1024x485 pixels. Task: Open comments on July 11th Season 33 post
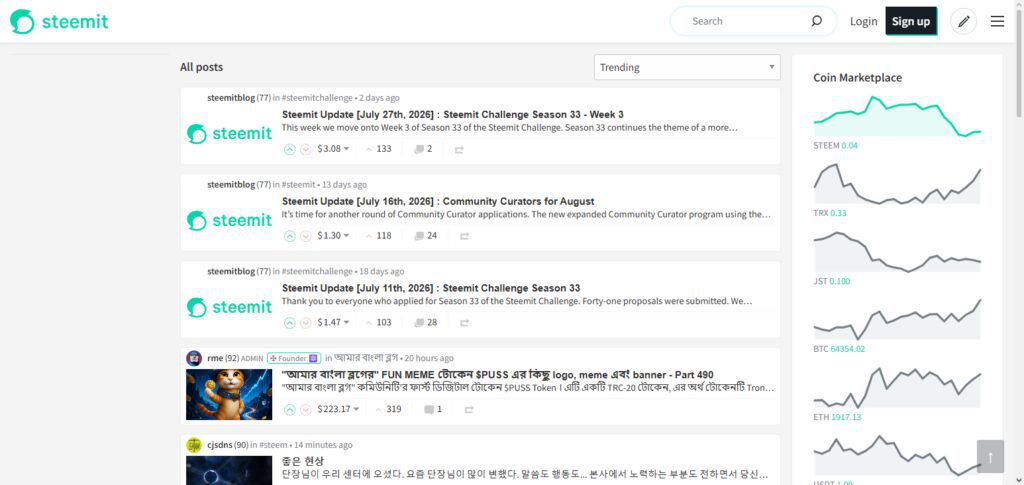coord(426,322)
